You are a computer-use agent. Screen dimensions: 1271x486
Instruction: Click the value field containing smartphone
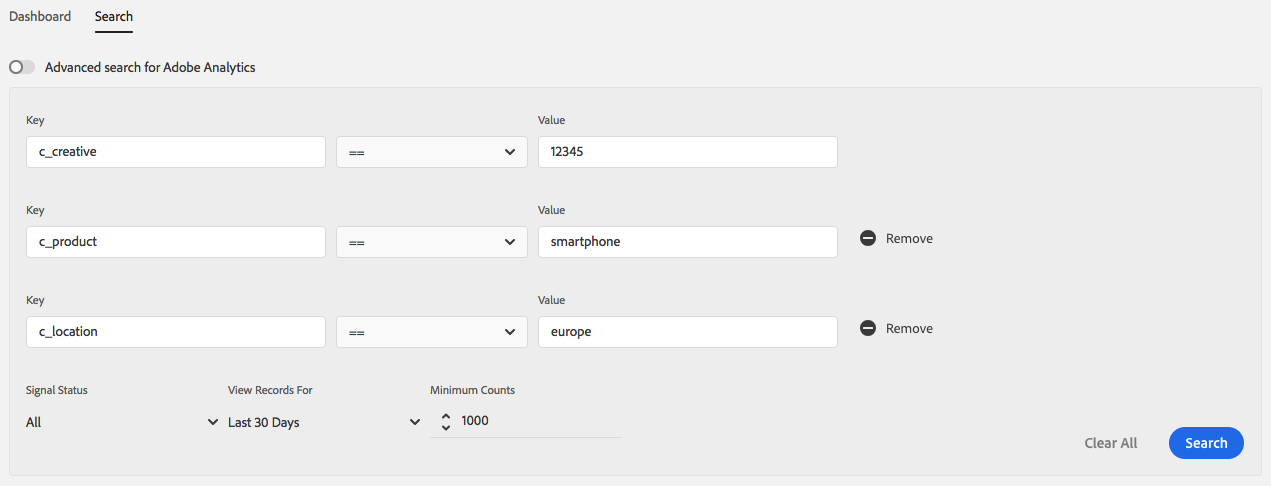point(687,242)
